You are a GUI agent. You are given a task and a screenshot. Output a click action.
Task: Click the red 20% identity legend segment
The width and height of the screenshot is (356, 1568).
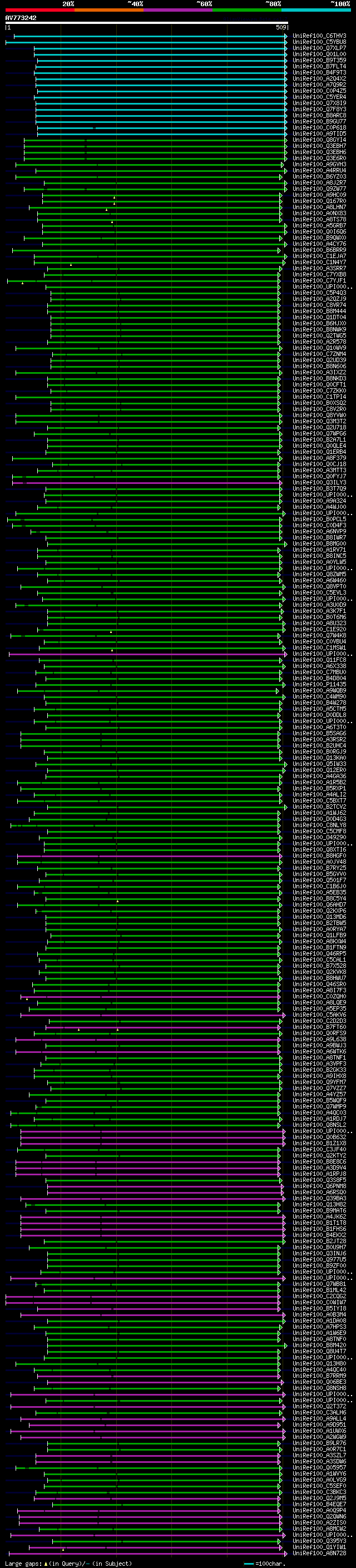tap(39, 10)
